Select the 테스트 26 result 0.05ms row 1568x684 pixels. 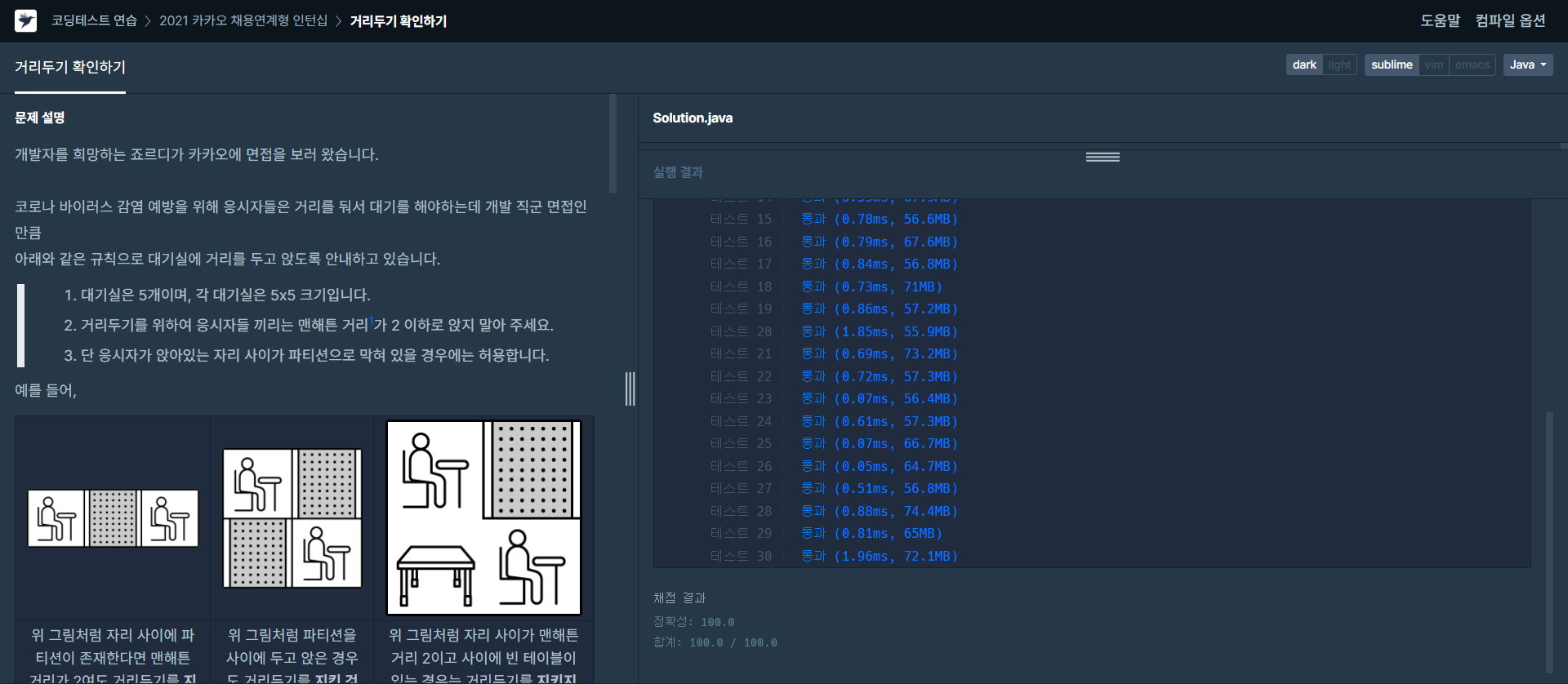tap(834, 467)
